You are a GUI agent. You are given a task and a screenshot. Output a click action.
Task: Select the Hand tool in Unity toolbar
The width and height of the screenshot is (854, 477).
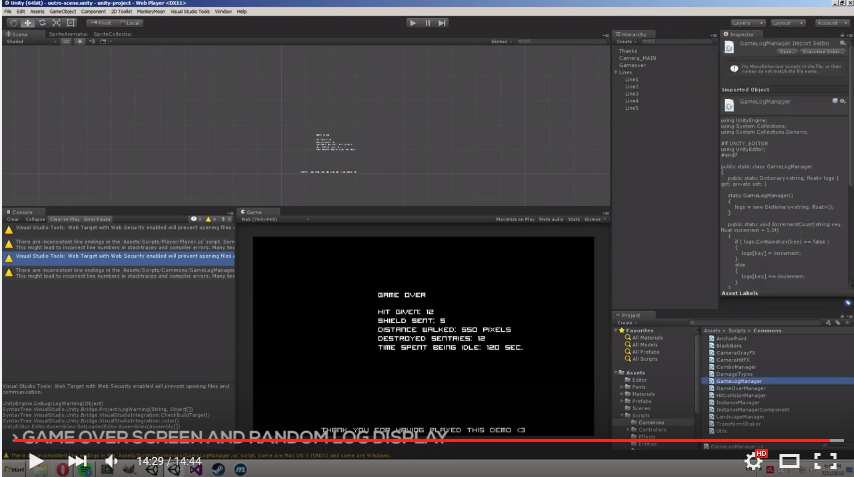[x=13, y=23]
